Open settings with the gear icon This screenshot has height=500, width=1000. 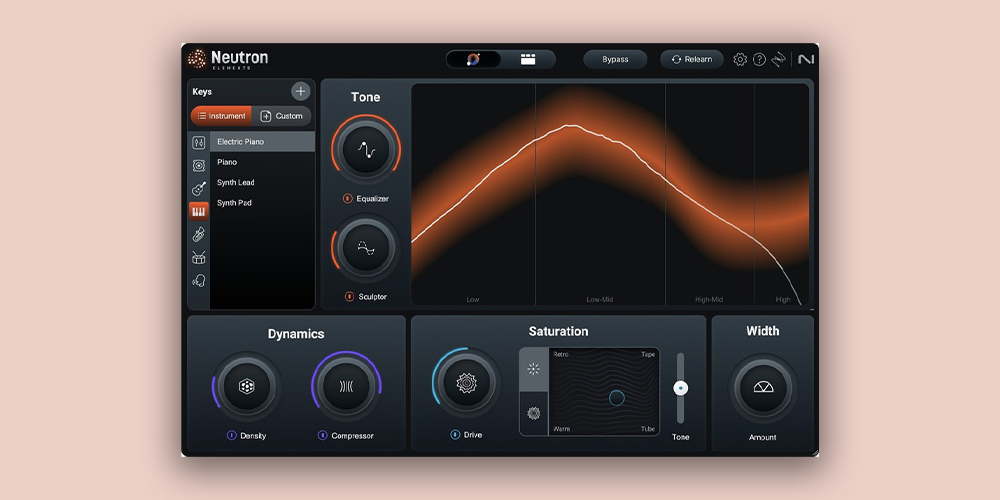(740, 59)
